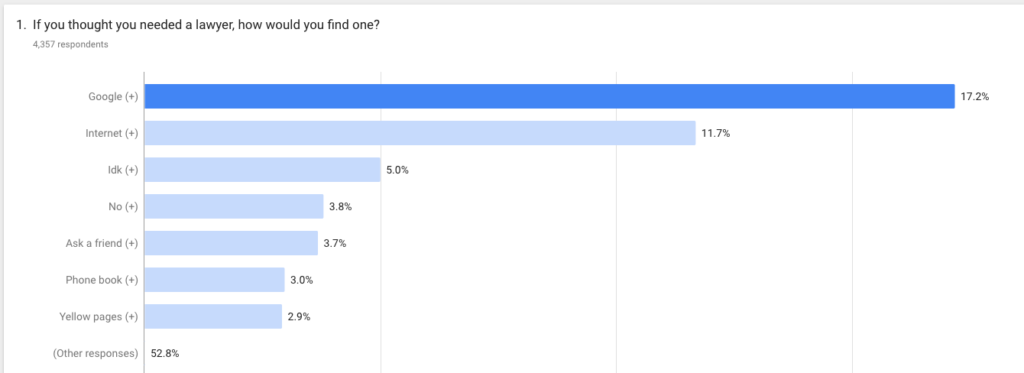Select the Ask a friend bar
The width and height of the screenshot is (1024, 373).
tap(231, 242)
